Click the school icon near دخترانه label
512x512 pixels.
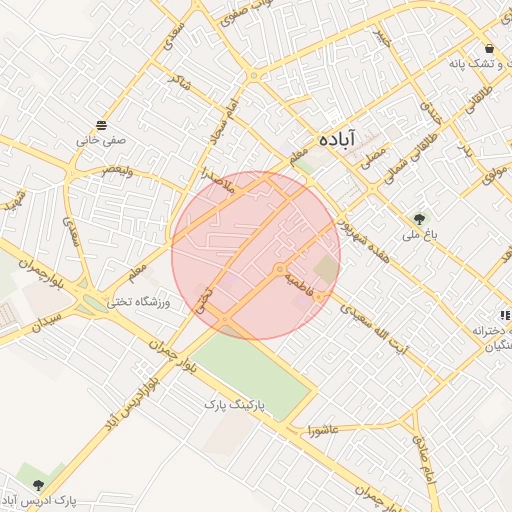[506, 315]
